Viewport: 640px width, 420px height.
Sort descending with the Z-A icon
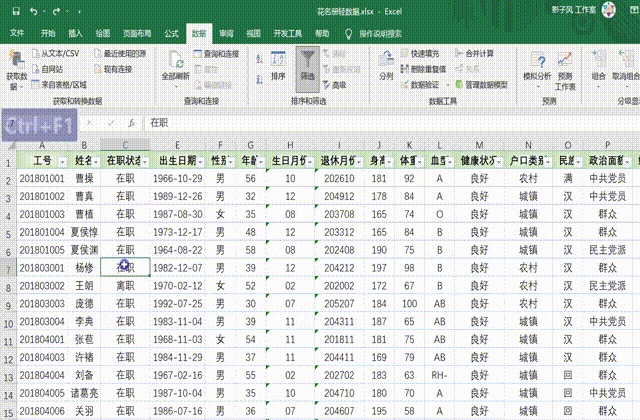coord(260,79)
